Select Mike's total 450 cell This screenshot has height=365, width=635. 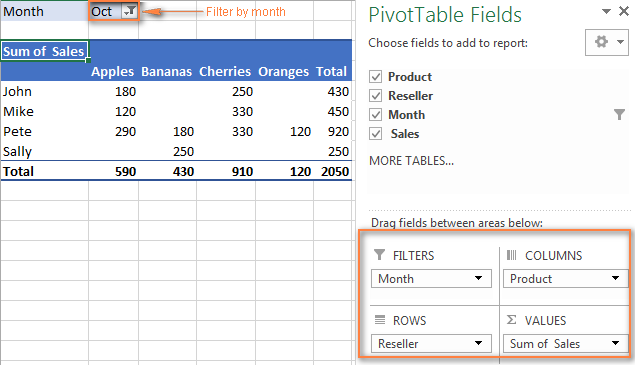[338, 111]
